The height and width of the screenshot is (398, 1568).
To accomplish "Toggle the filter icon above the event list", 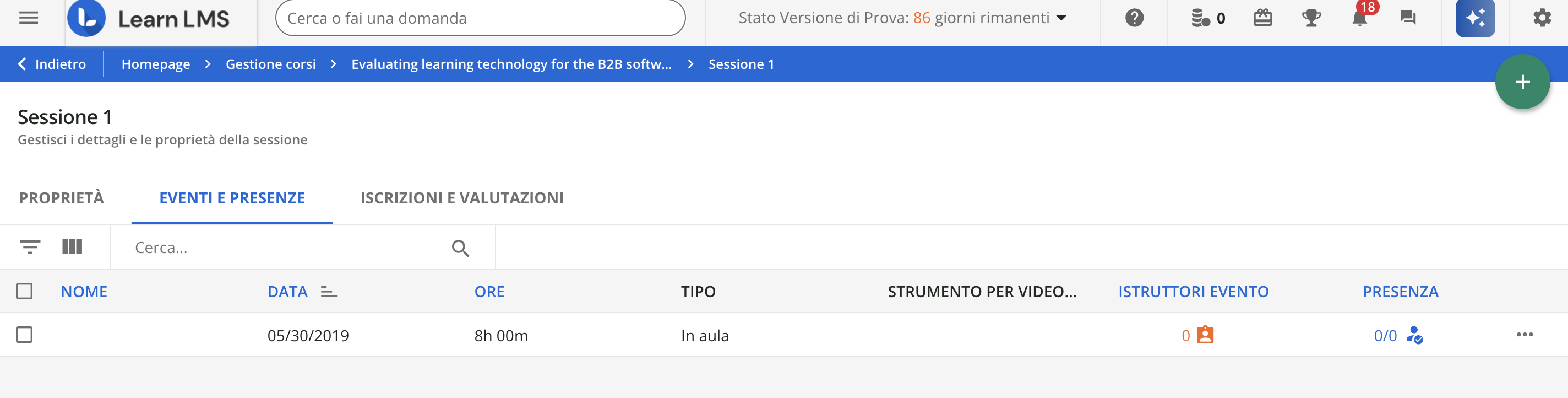I will [30, 247].
